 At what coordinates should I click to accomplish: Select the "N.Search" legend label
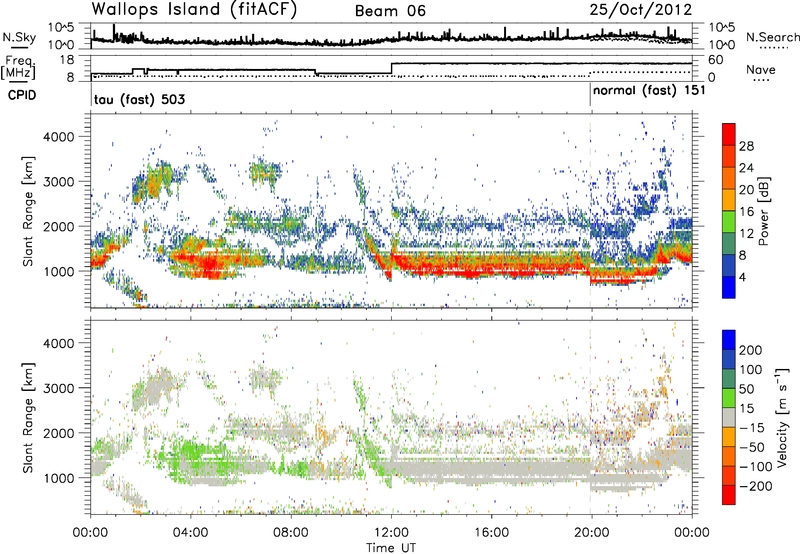[x=772, y=37]
